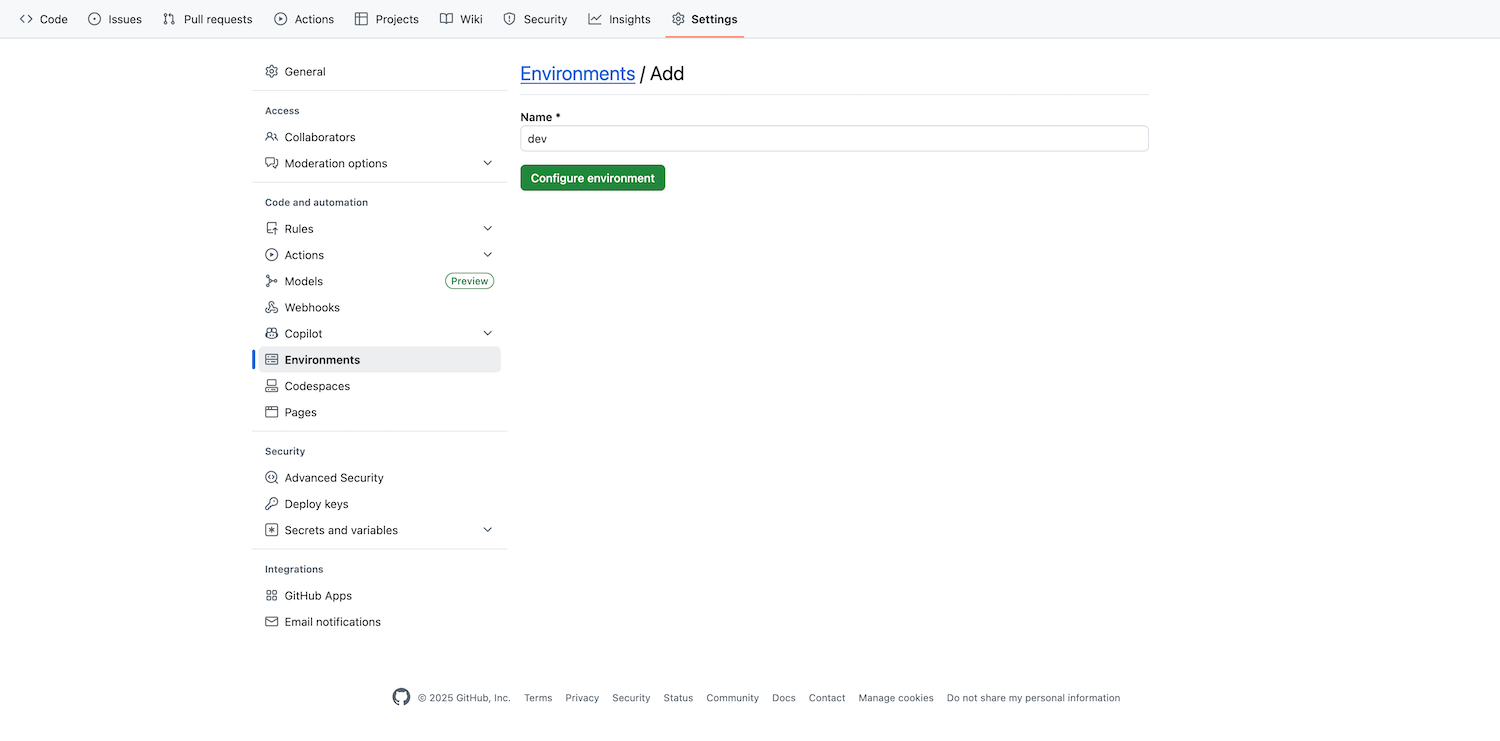Expand the Secrets and variables section
This screenshot has width=1500, height=741.
(488, 530)
